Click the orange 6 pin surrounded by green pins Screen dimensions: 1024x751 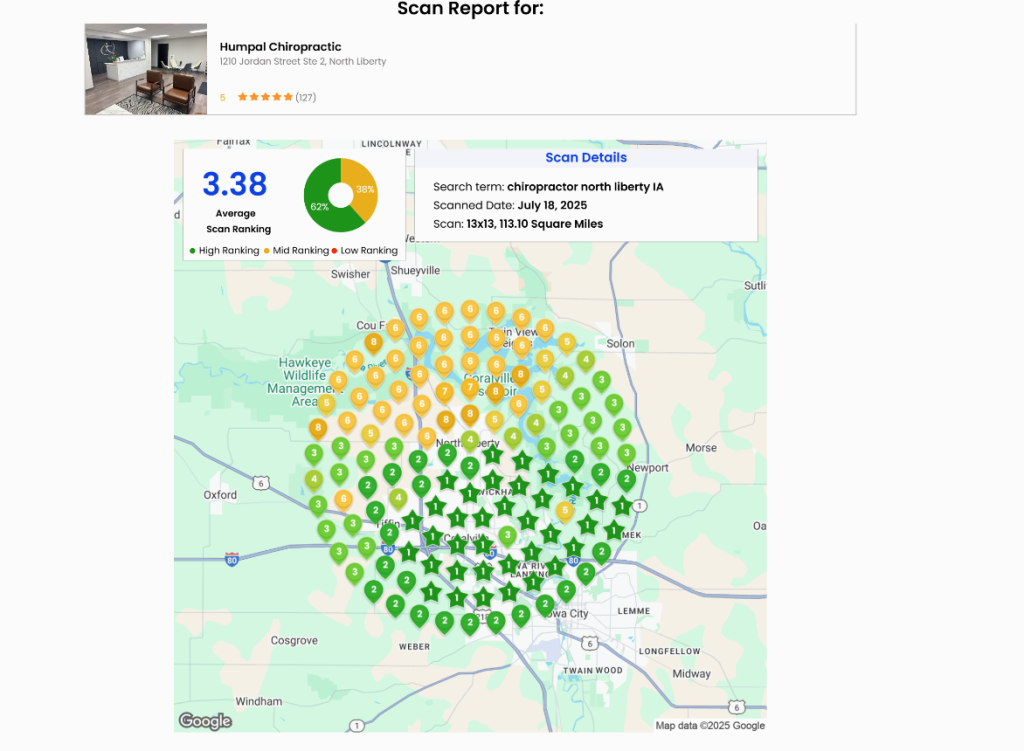344,498
